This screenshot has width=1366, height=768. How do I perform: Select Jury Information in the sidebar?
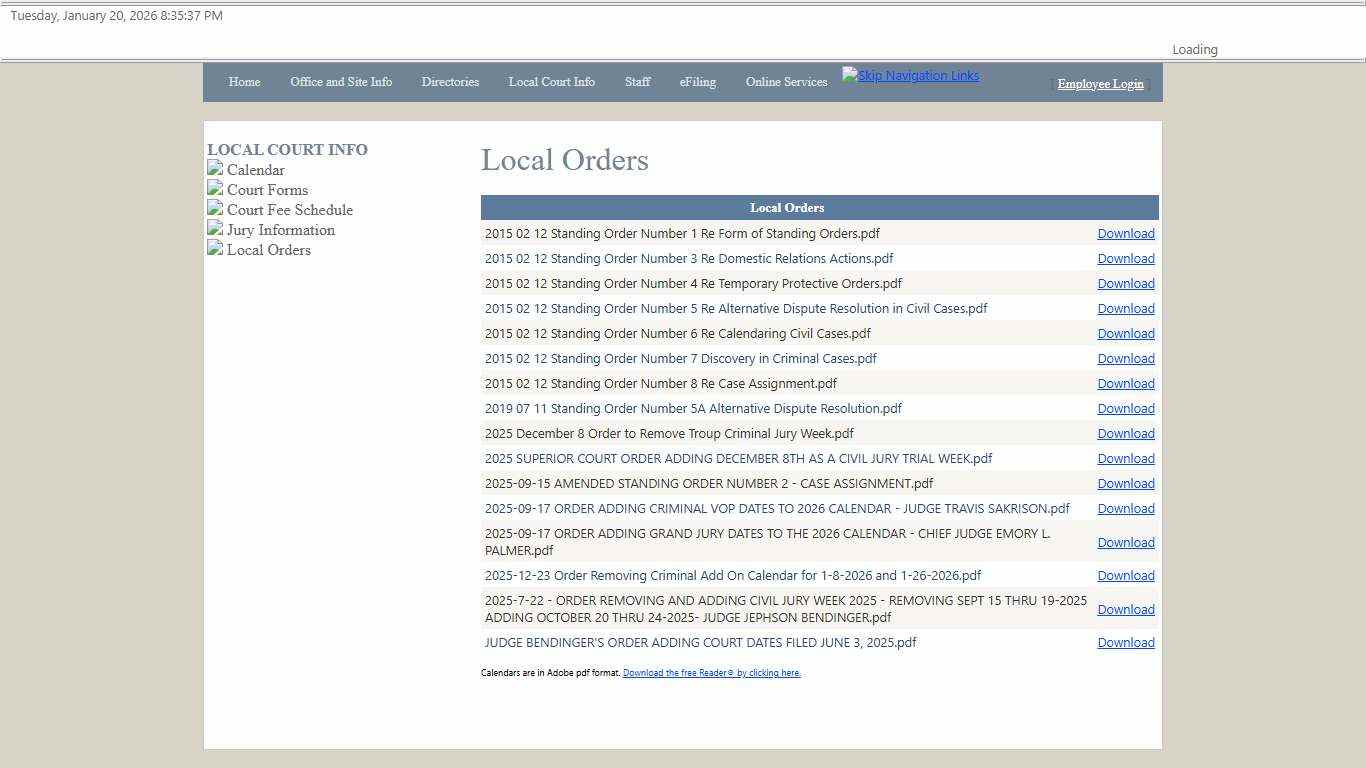[280, 229]
